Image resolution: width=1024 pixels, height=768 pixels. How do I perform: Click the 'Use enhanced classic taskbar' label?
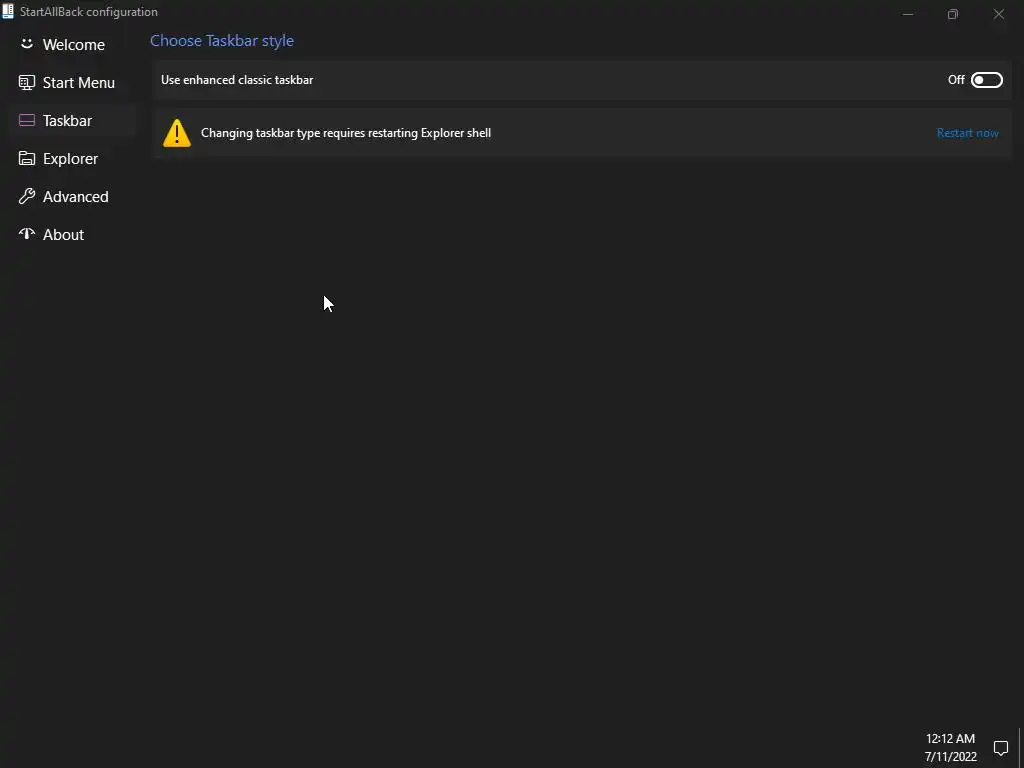coord(237,80)
